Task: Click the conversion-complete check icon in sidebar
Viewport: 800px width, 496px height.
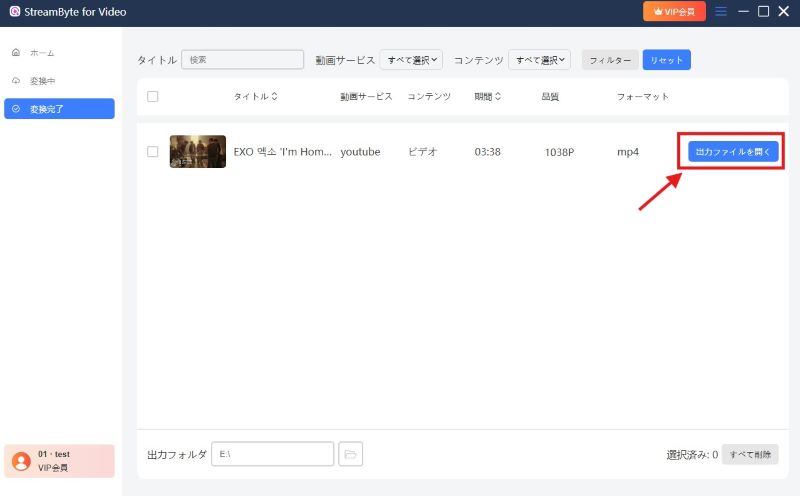Action: coord(16,109)
